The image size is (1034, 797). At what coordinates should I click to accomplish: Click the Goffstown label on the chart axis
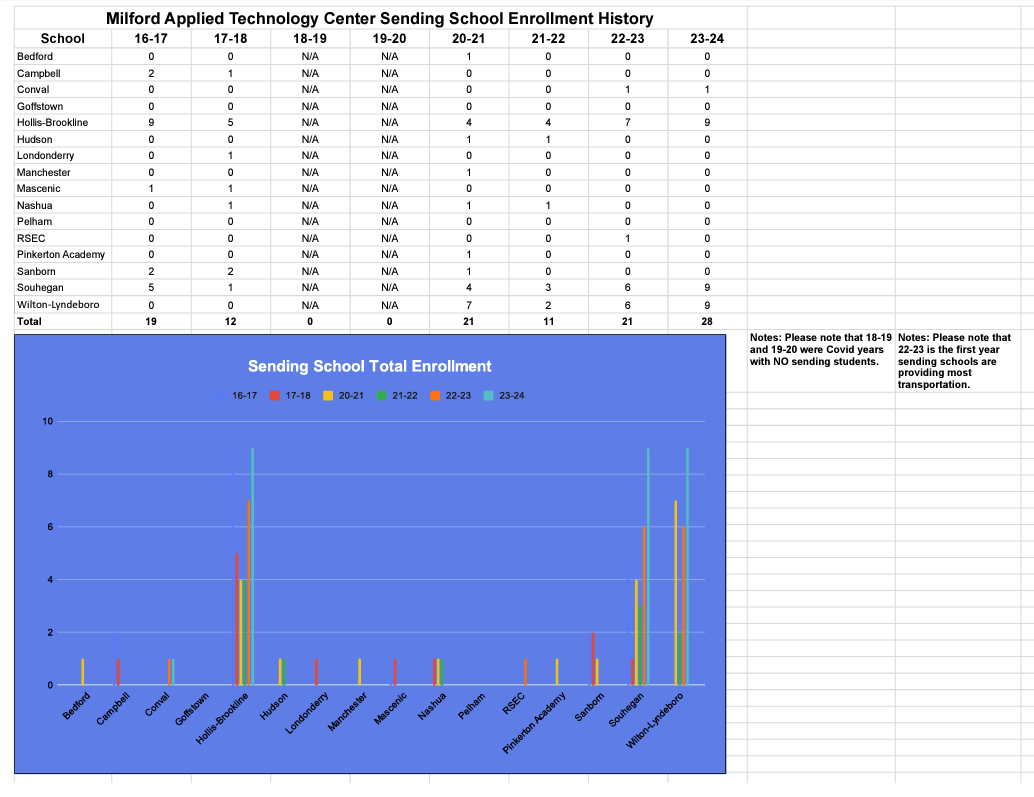pos(191,709)
